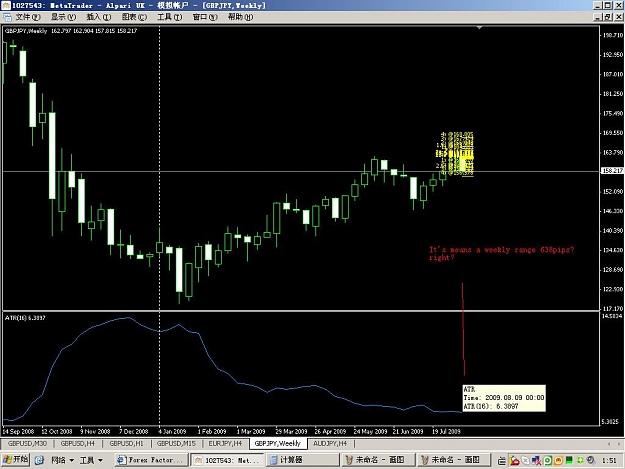
Task: Open the 工具(T) tools menu in MetaTrader
Action: click(x=169, y=17)
